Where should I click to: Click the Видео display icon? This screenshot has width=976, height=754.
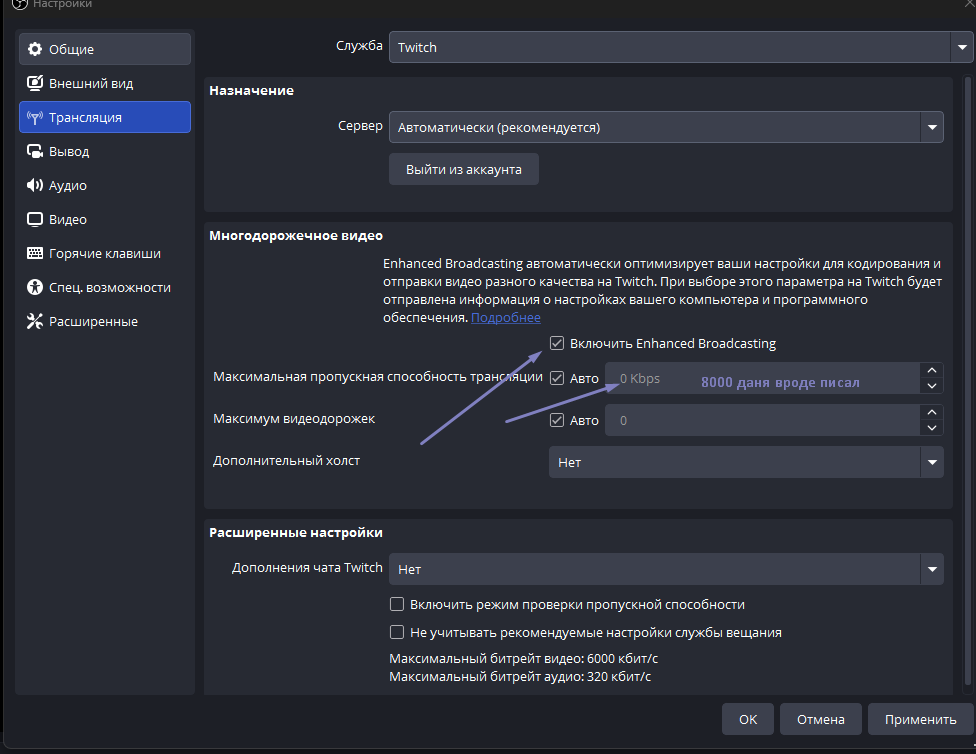(x=35, y=220)
